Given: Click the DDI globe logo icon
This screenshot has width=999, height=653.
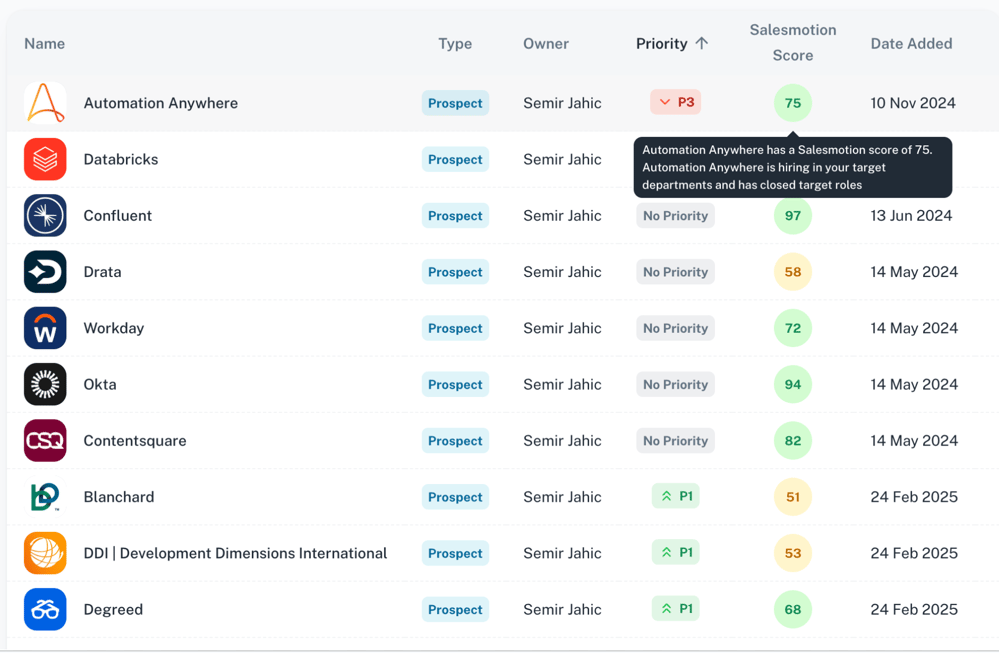Looking at the screenshot, I should click(45, 553).
